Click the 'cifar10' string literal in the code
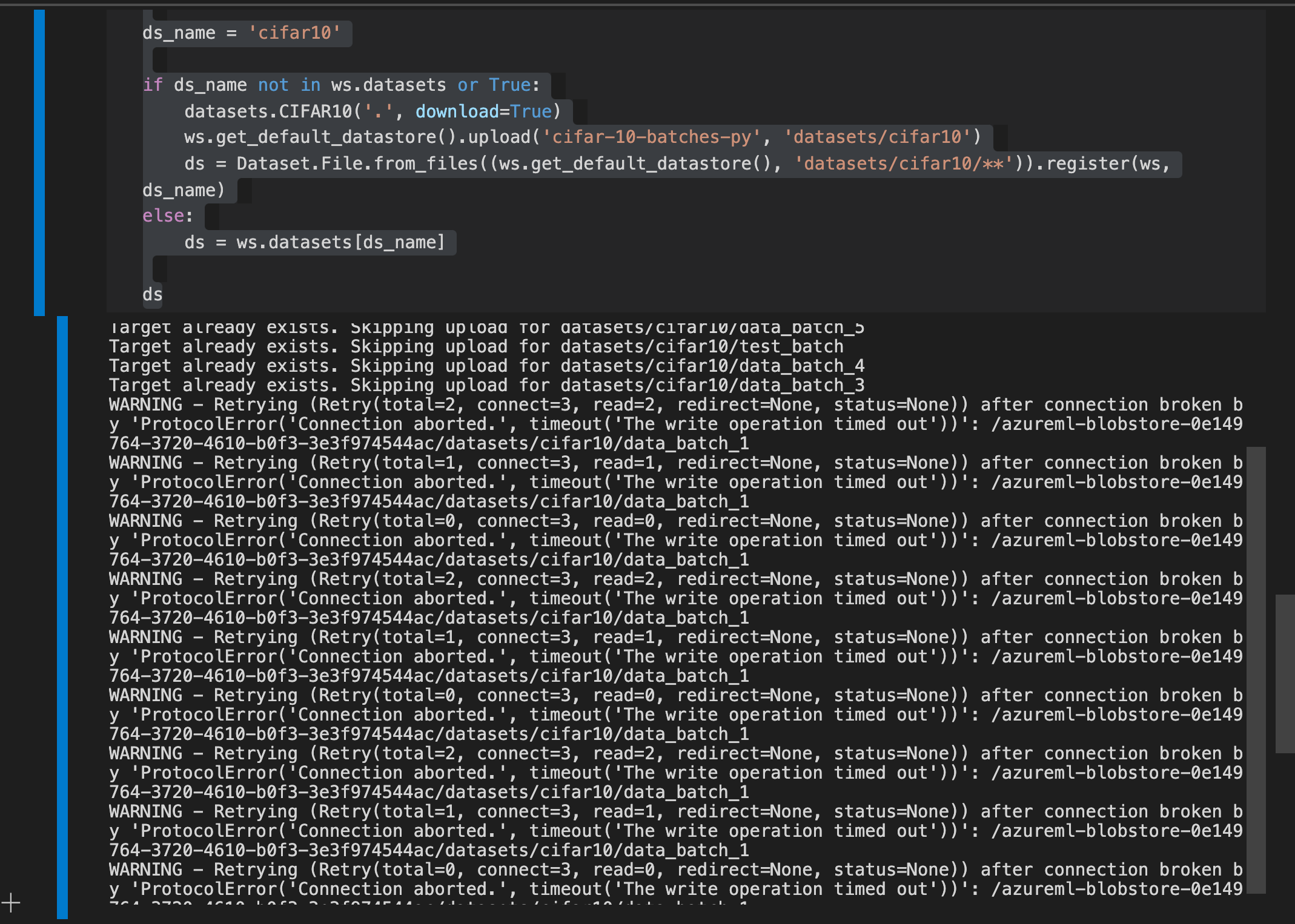Screen dimensions: 1295x924 click(x=295, y=33)
